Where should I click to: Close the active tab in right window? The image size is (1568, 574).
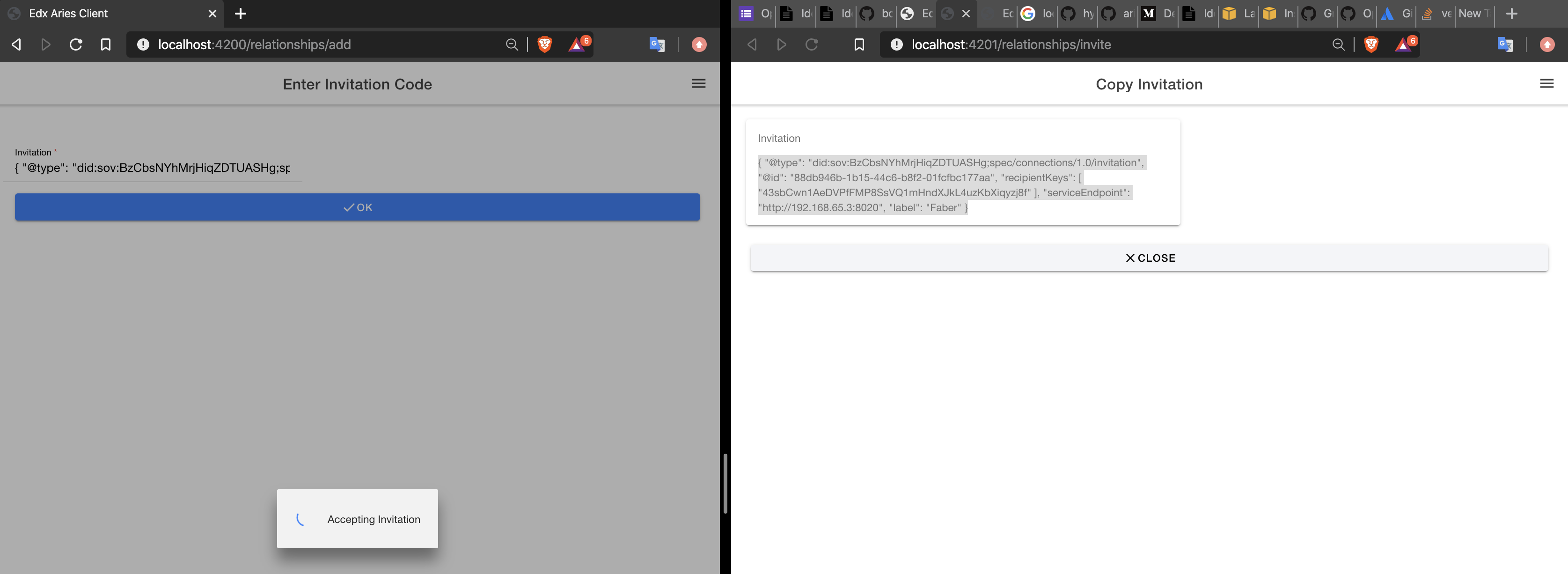click(x=966, y=14)
